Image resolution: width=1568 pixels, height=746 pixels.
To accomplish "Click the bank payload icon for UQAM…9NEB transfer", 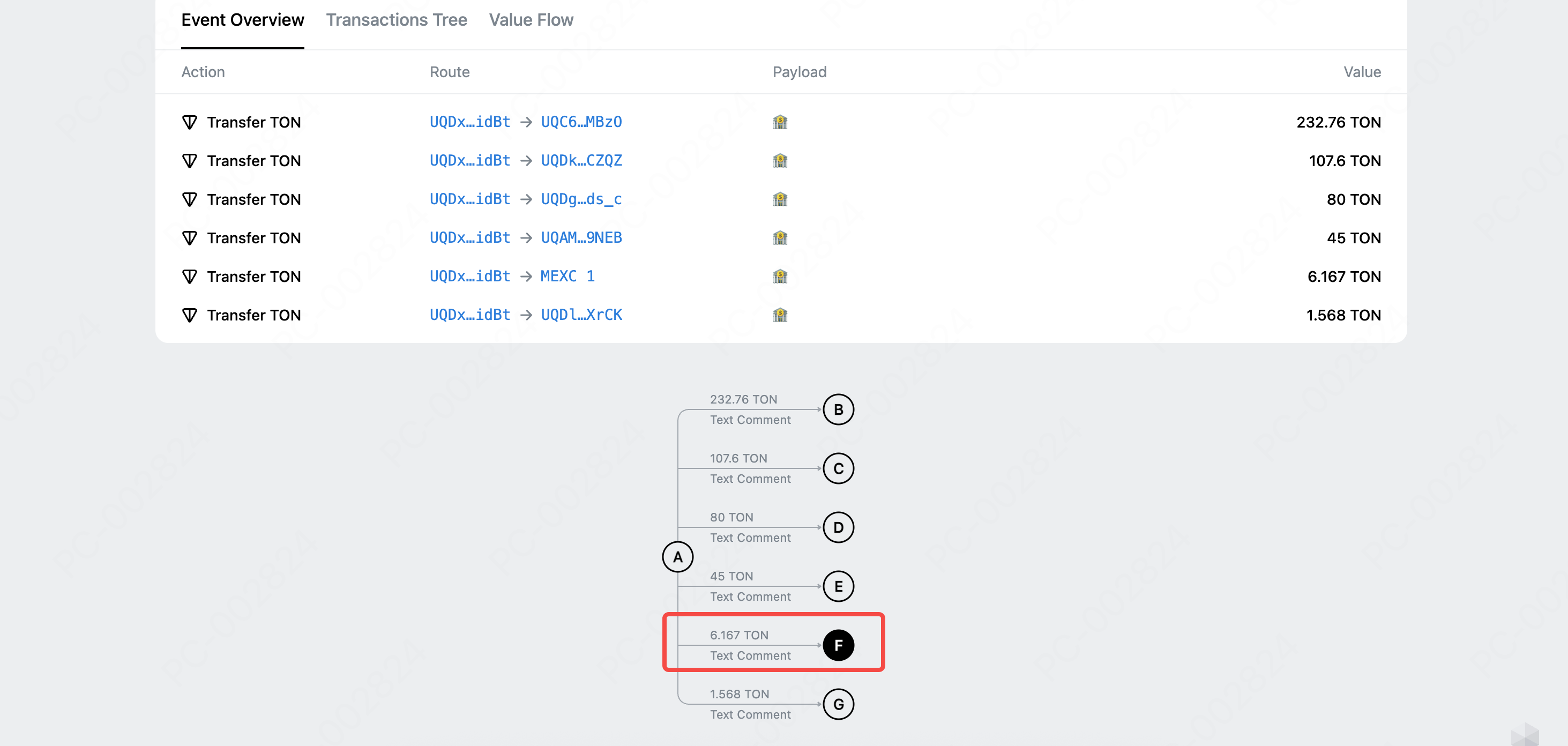I will click(780, 238).
